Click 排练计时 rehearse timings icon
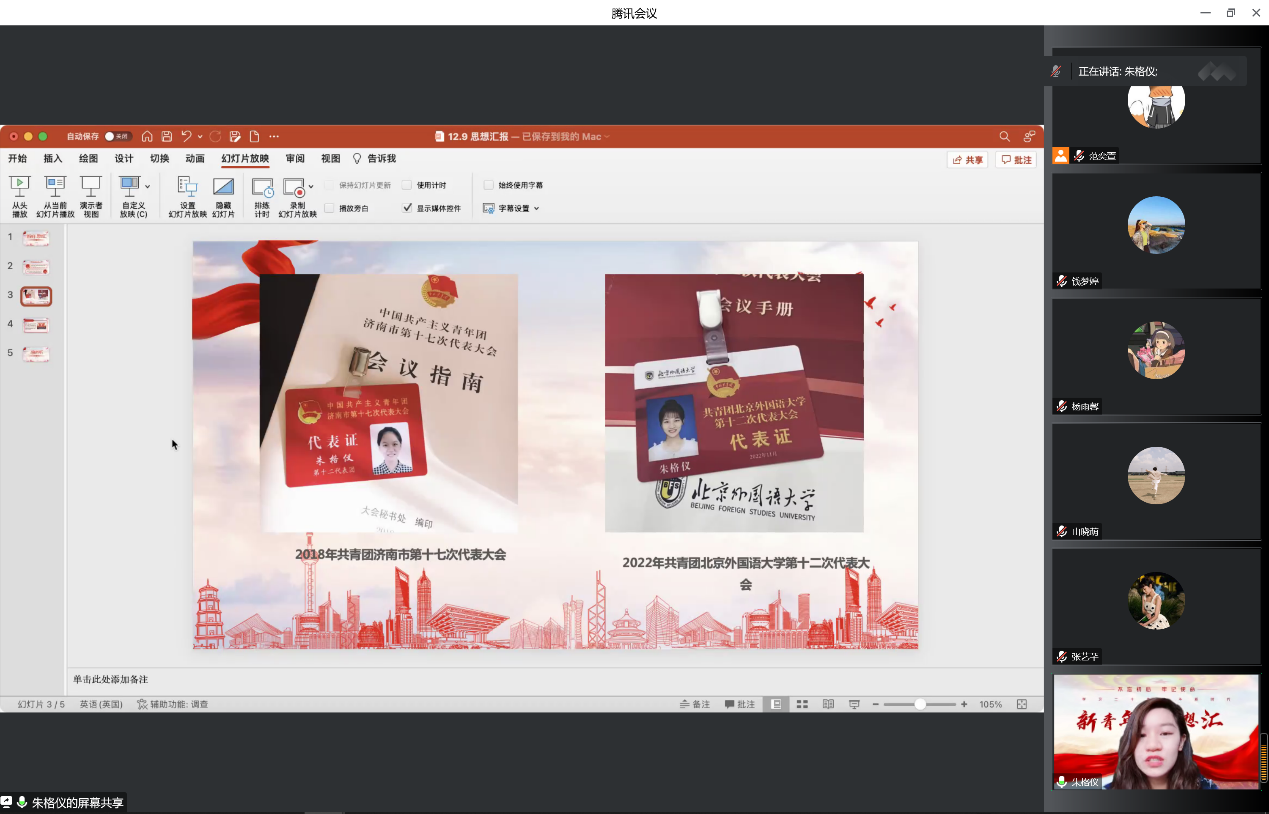 click(262, 187)
